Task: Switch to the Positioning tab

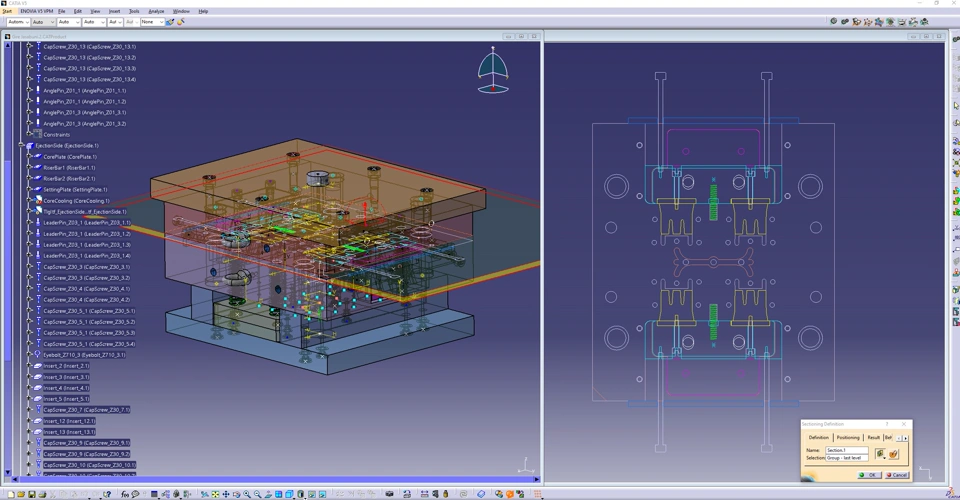Action: tap(848, 438)
